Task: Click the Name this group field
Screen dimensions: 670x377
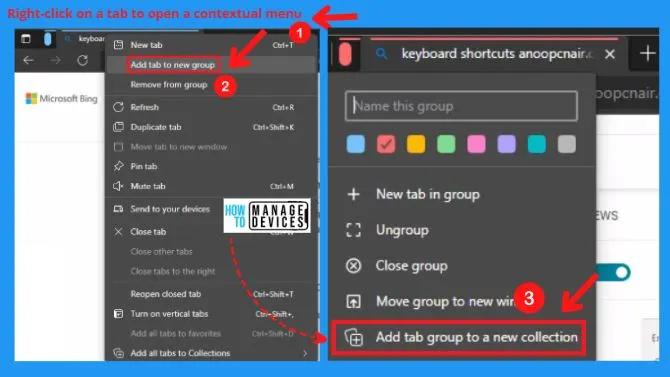Action: (461, 106)
